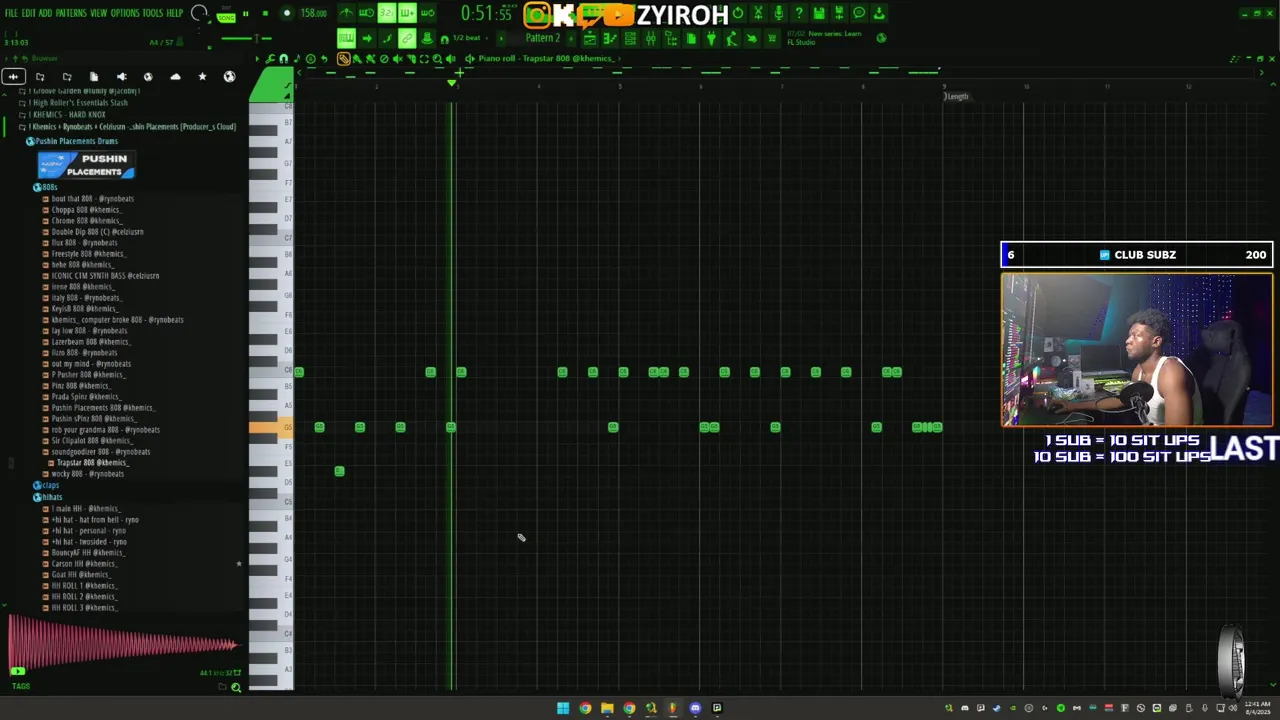The height and width of the screenshot is (720, 1280).
Task: Expand I KHEMICS - HARD KNOX folder
Action: point(65,114)
